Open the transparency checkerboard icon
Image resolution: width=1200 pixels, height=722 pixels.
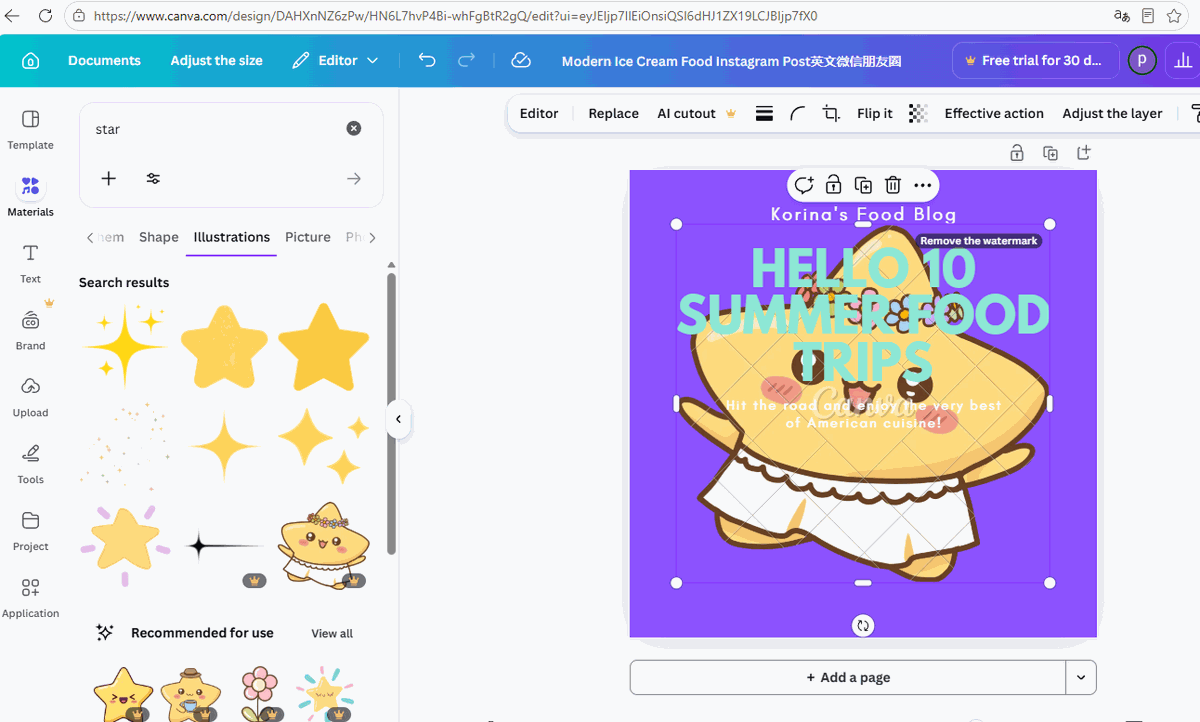918,113
